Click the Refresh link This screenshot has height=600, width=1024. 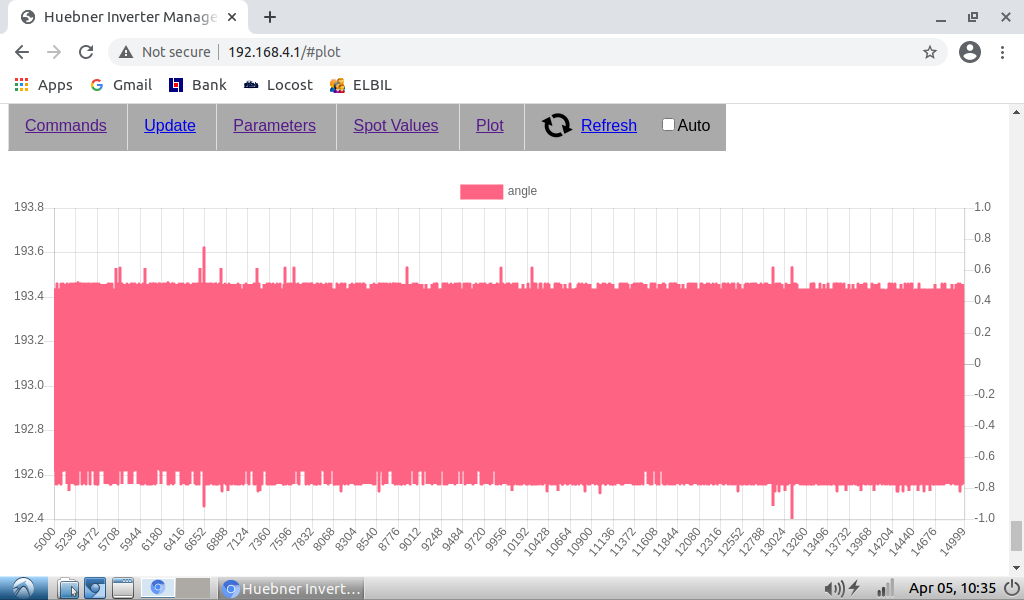608,125
